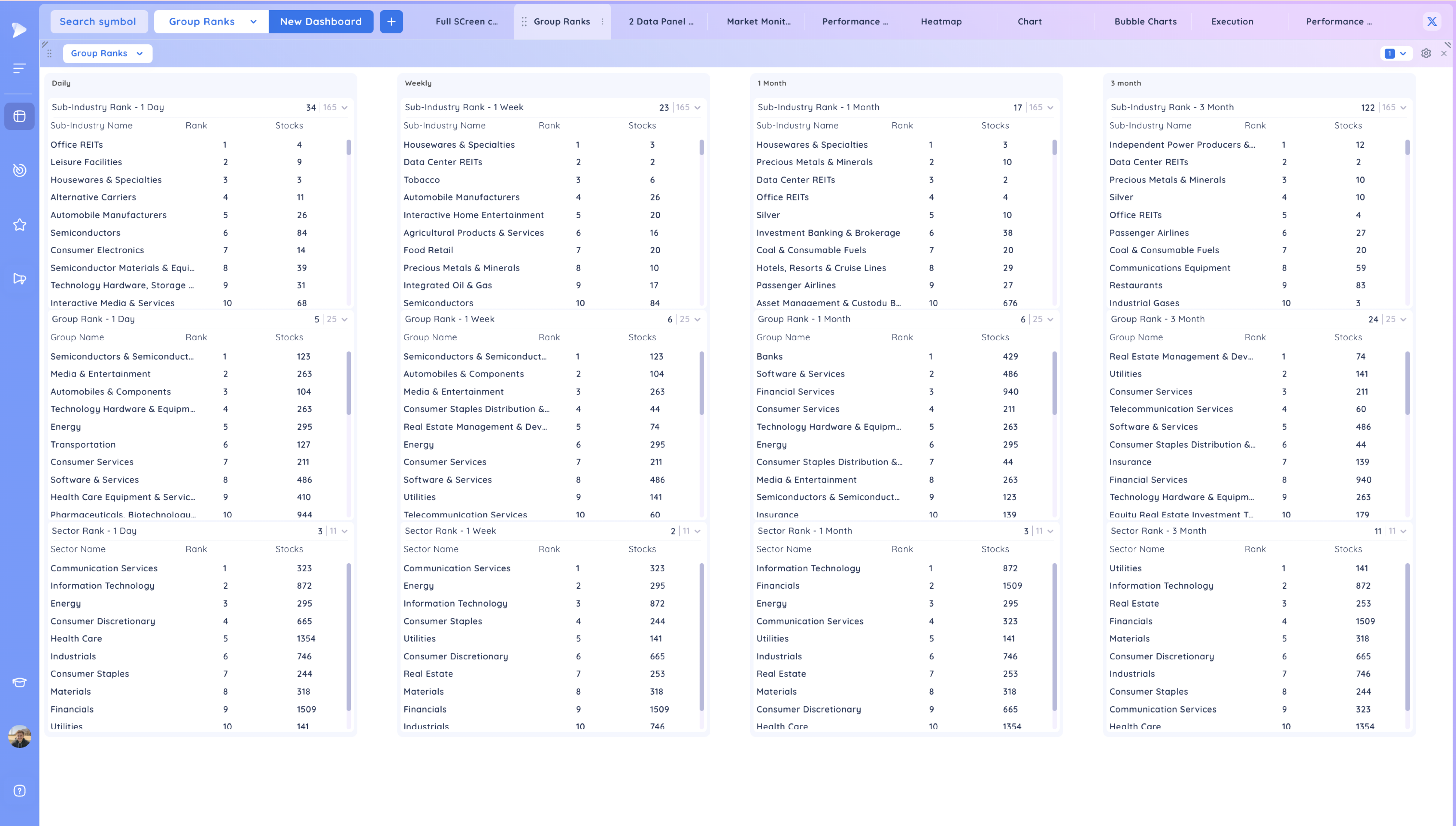This screenshot has height=826, width=1456.
Task: Click the app logo in sidebar
Action: click(x=19, y=29)
